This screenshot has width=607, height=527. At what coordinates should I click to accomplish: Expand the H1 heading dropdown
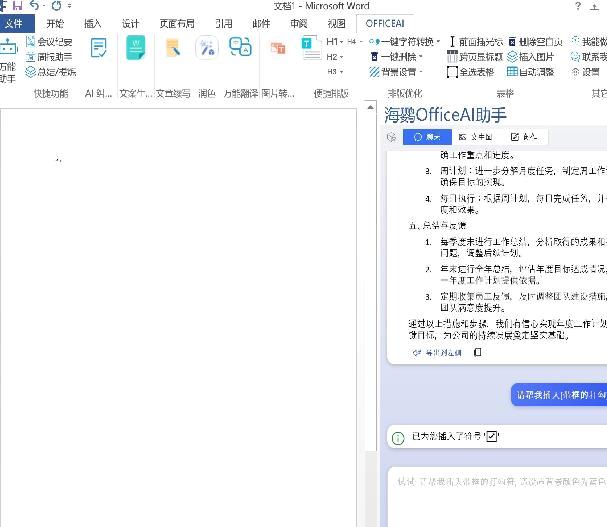click(x=335, y=42)
